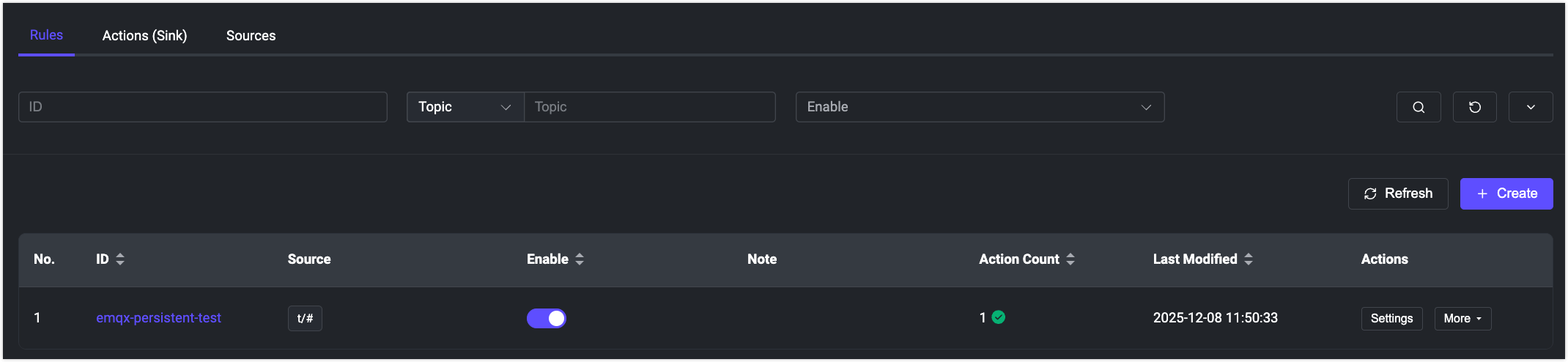This screenshot has width=1568, height=362.
Task: Open the More dropdown for the rule
Action: tap(1462, 319)
